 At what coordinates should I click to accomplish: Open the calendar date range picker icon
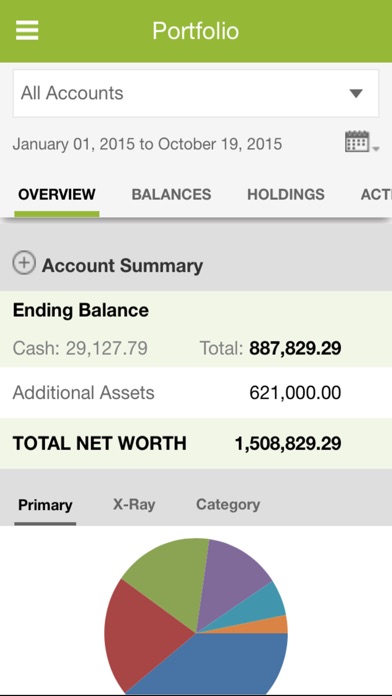pyautogui.click(x=362, y=142)
